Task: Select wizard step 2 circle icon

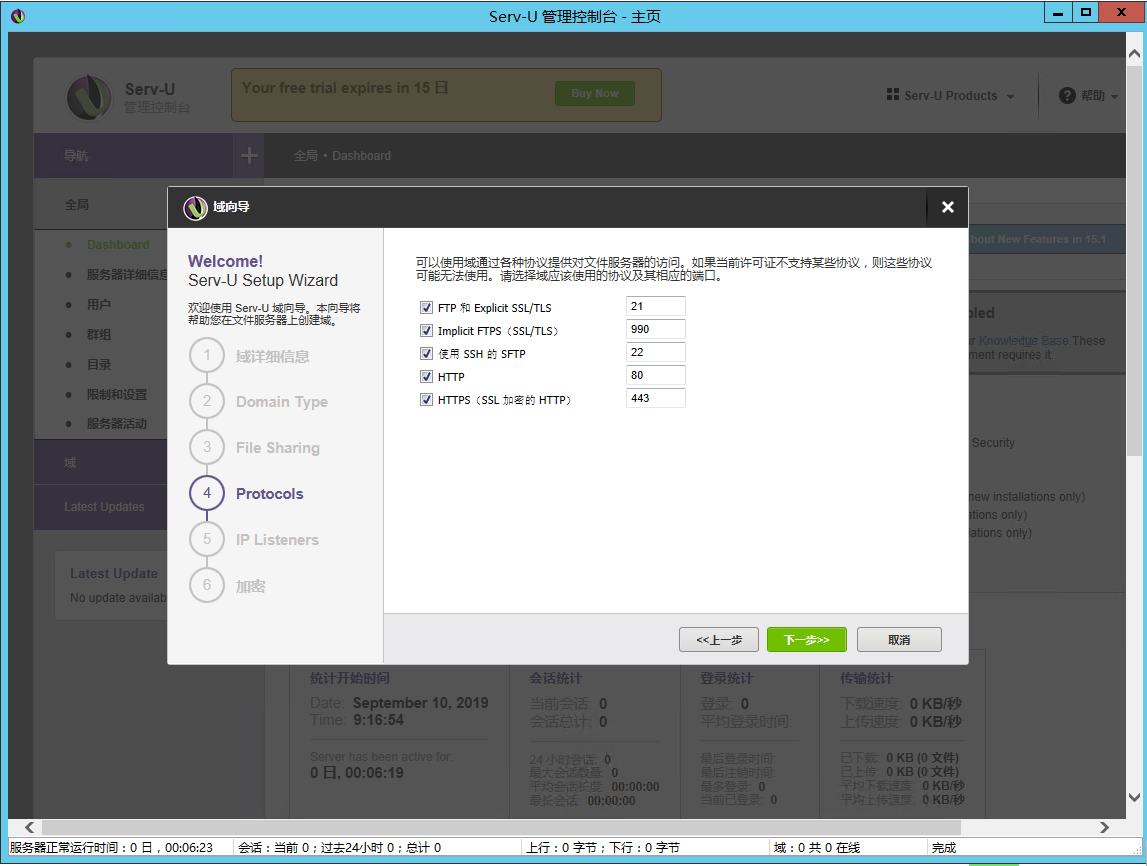Action: [x=207, y=401]
